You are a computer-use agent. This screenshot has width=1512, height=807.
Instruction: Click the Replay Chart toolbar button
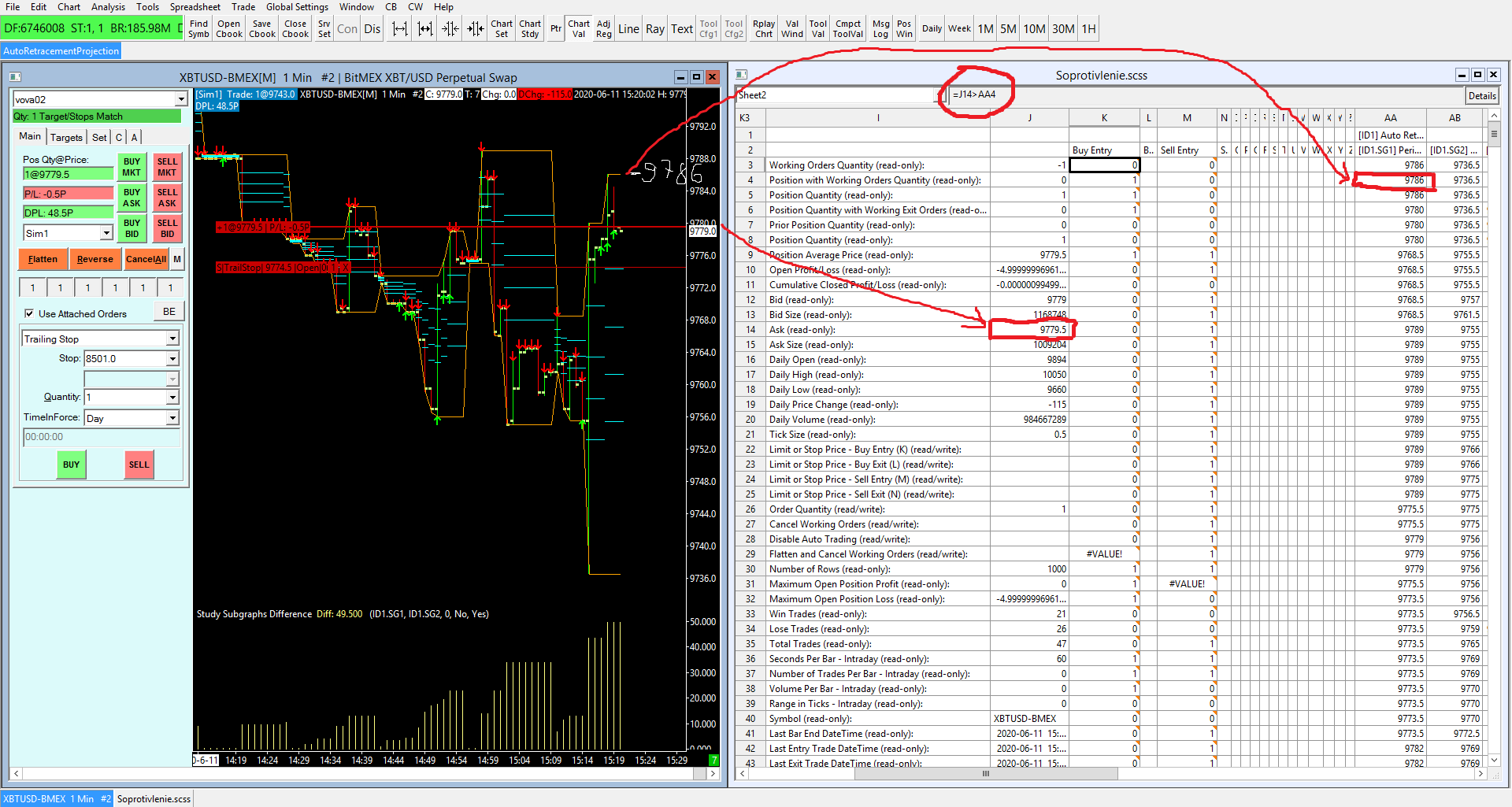763,29
